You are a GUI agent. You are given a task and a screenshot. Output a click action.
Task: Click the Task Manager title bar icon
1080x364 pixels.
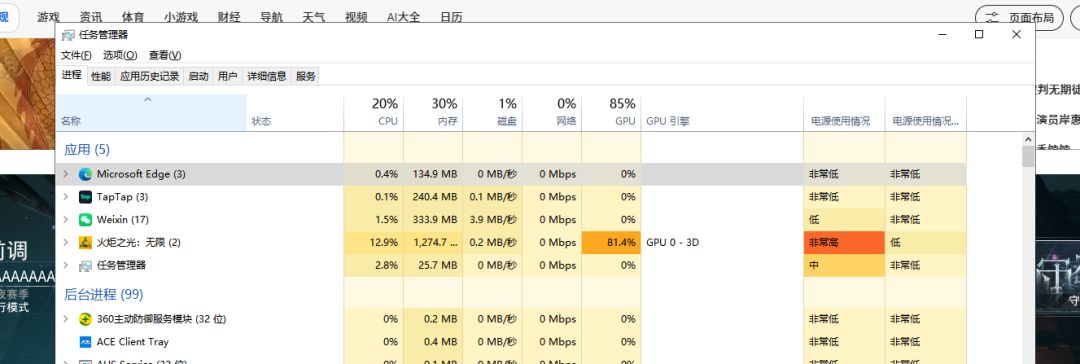[x=68, y=34]
